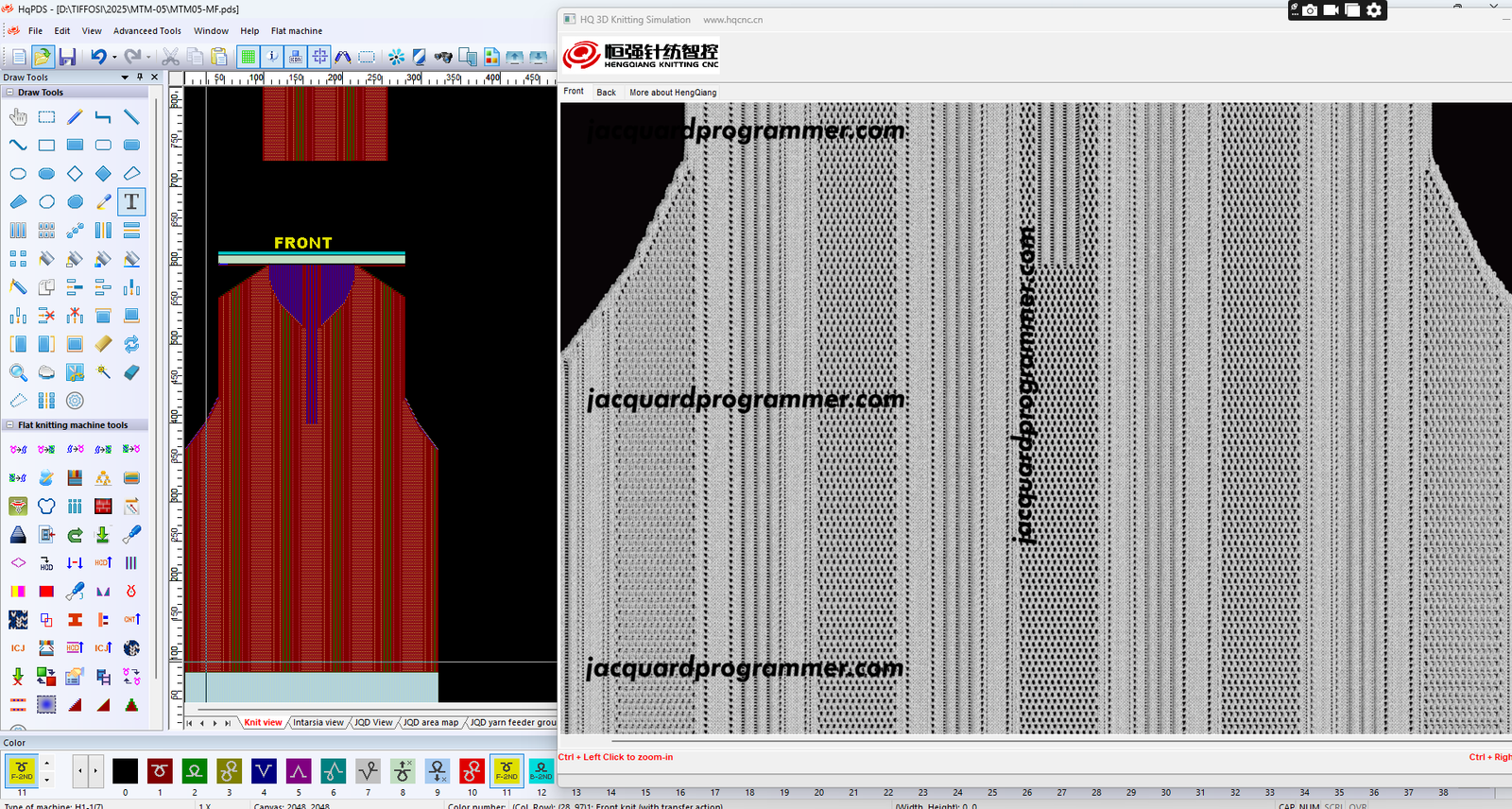Select the Text tool in Draw Tools
The image size is (1512, 809).
point(131,202)
